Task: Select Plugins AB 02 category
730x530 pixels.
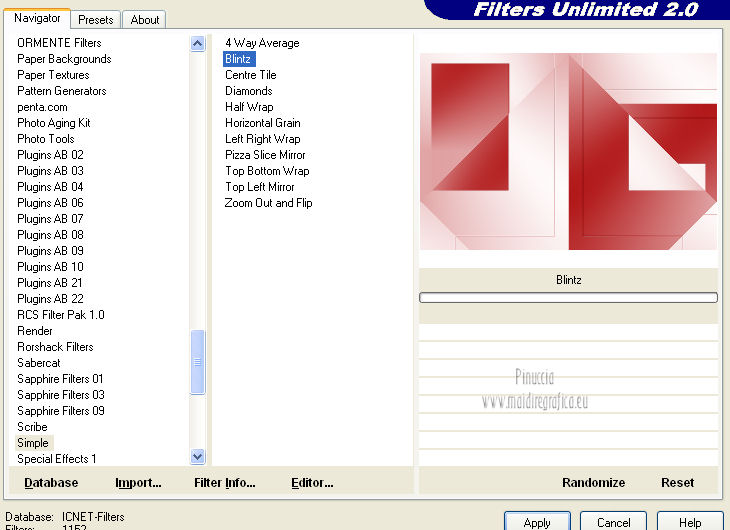Action: (x=50, y=155)
